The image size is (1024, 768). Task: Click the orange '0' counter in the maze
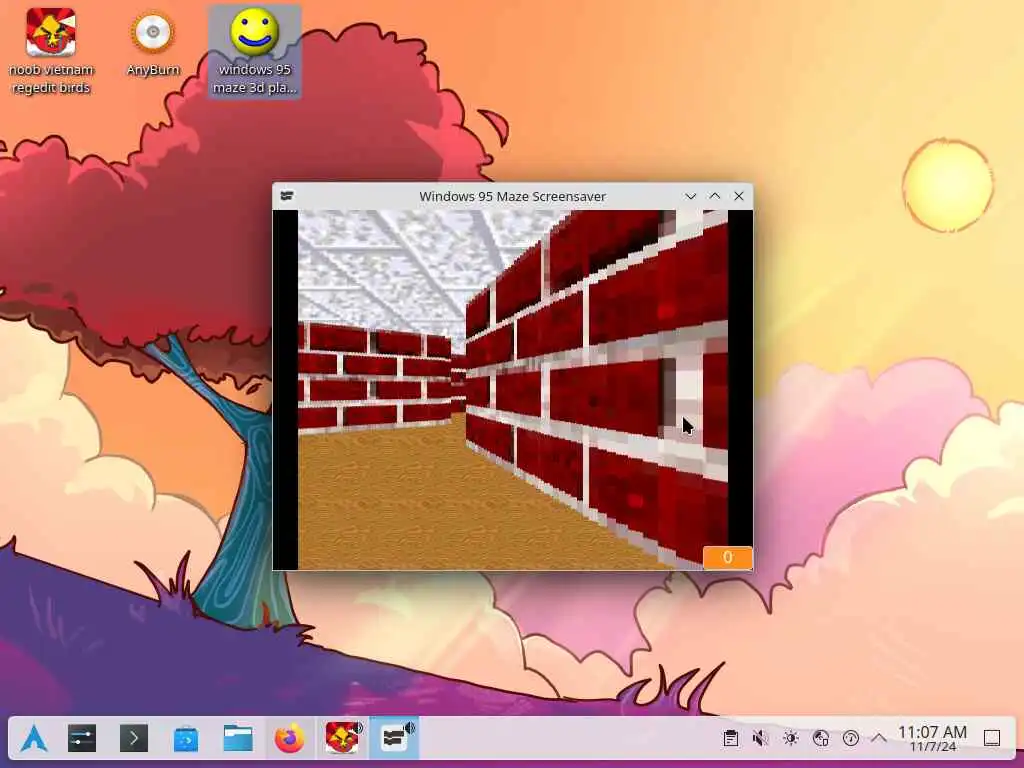(x=728, y=558)
